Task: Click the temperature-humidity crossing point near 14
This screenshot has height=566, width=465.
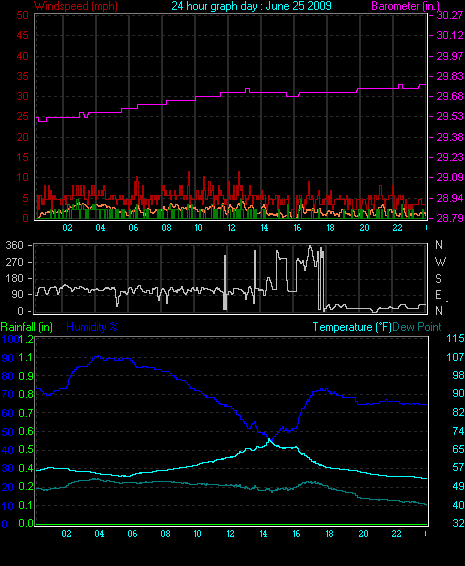Action: [269, 439]
